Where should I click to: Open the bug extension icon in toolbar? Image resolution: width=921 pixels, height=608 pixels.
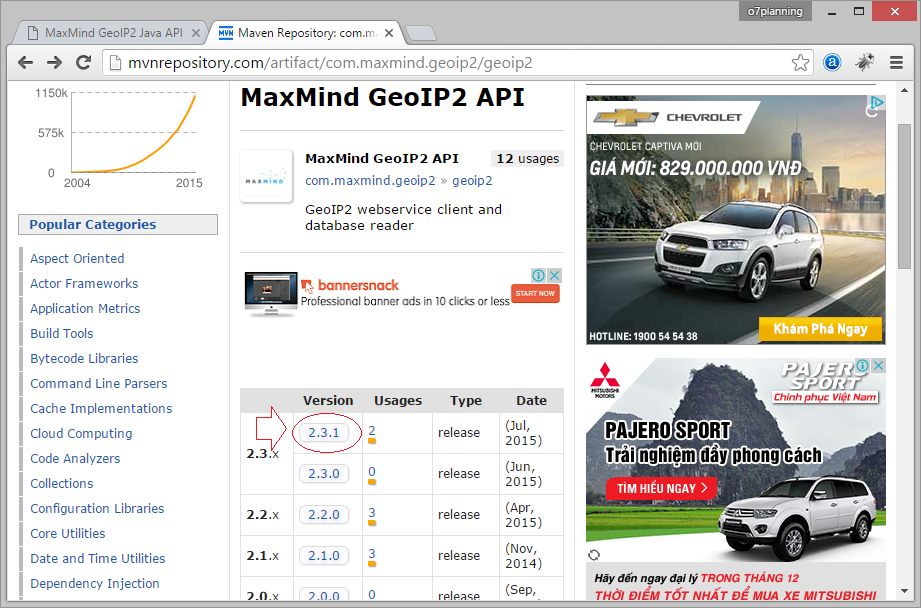pyautogui.click(x=864, y=62)
